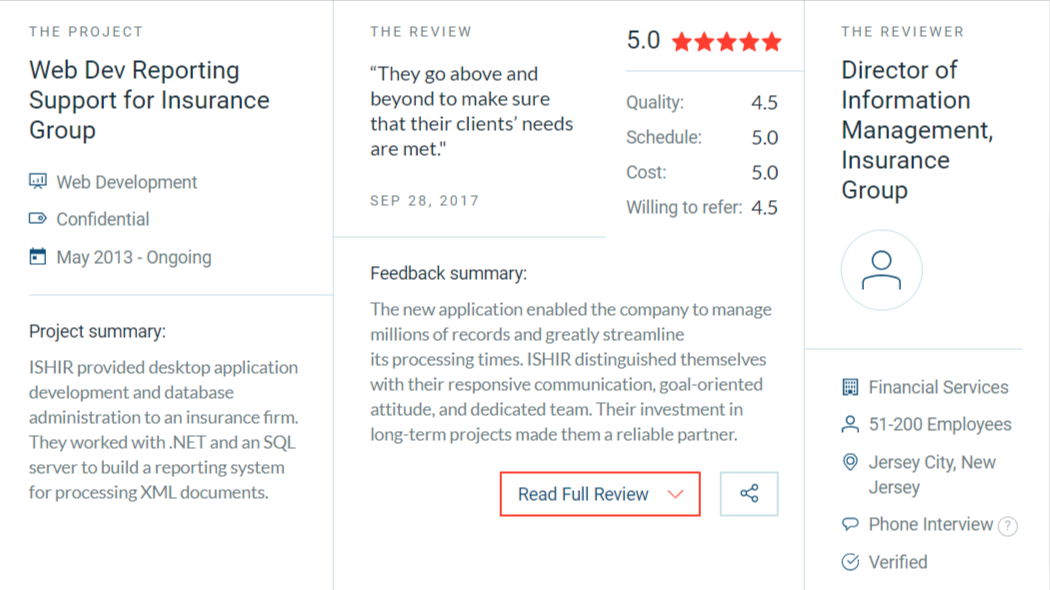Click the calendar icon beside May 2013
Viewport: 1050px width, 590px height.
click(x=38, y=257)
